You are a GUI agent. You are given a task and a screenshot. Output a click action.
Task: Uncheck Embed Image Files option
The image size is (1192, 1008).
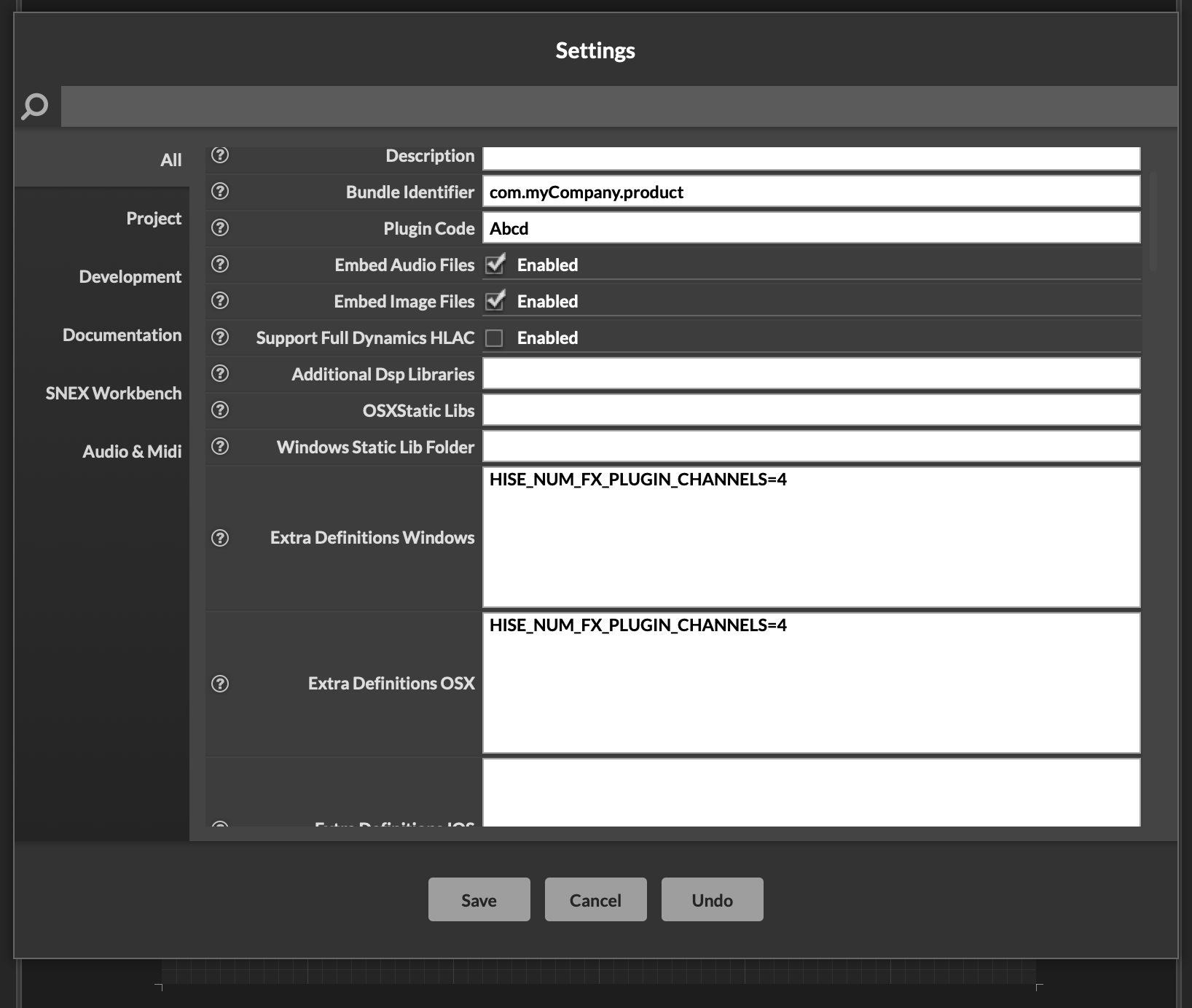click(x=495, y=301)
